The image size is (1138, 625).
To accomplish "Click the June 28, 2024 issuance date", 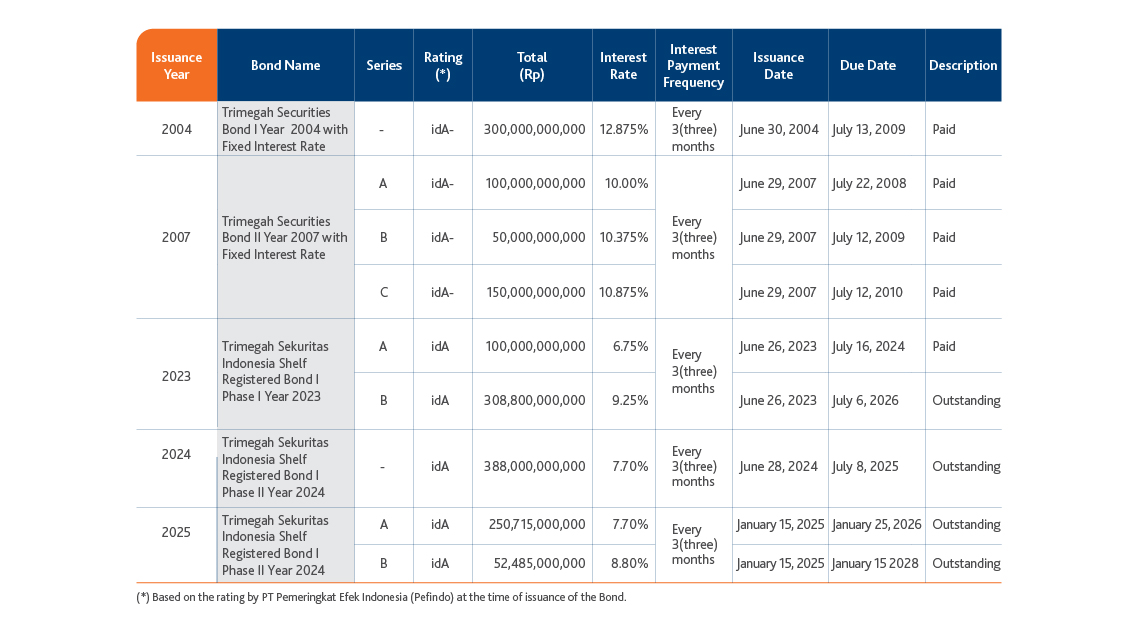I will pos(778,466).
